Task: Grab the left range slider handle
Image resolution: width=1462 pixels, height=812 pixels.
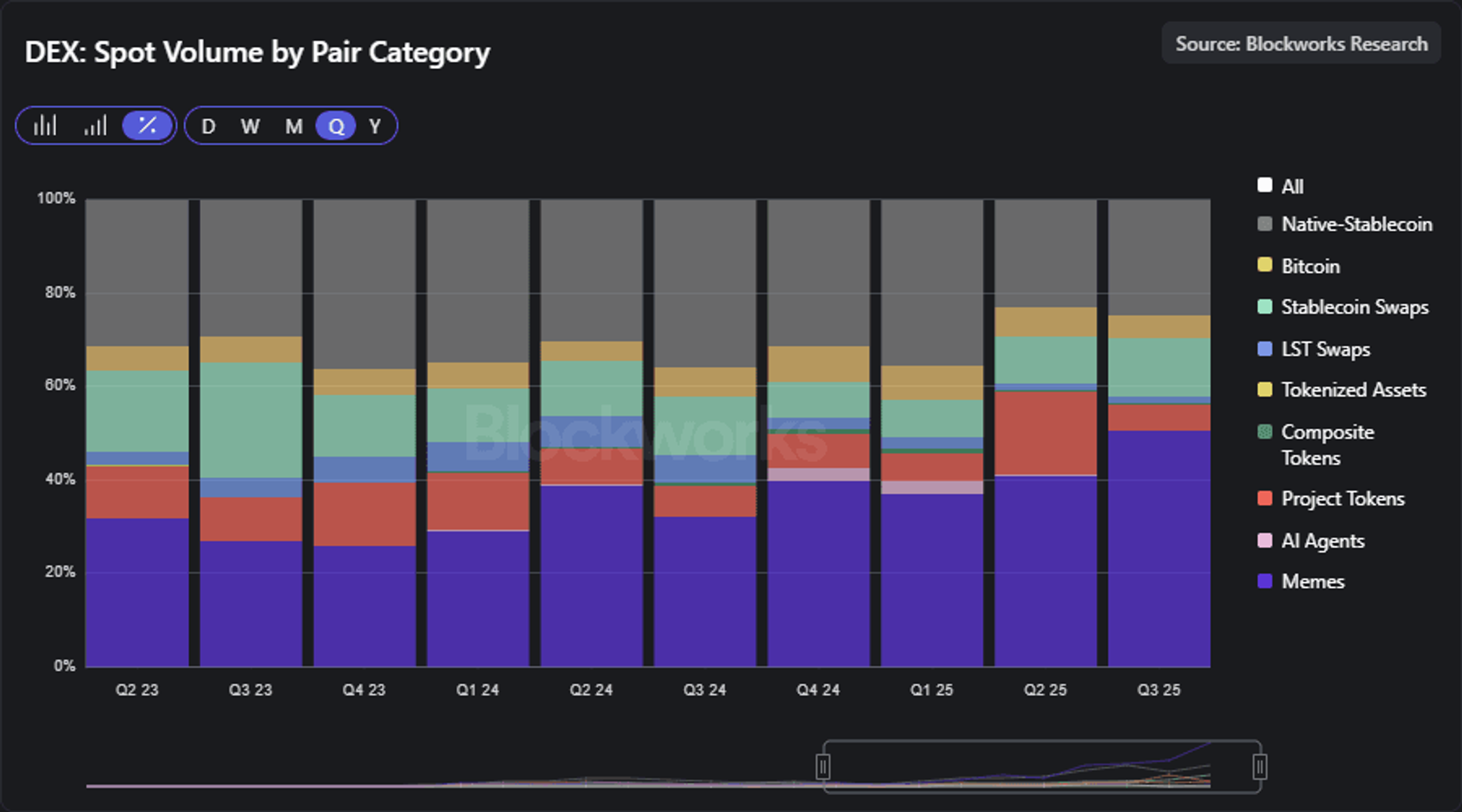Action: click(x=823, y=767)
